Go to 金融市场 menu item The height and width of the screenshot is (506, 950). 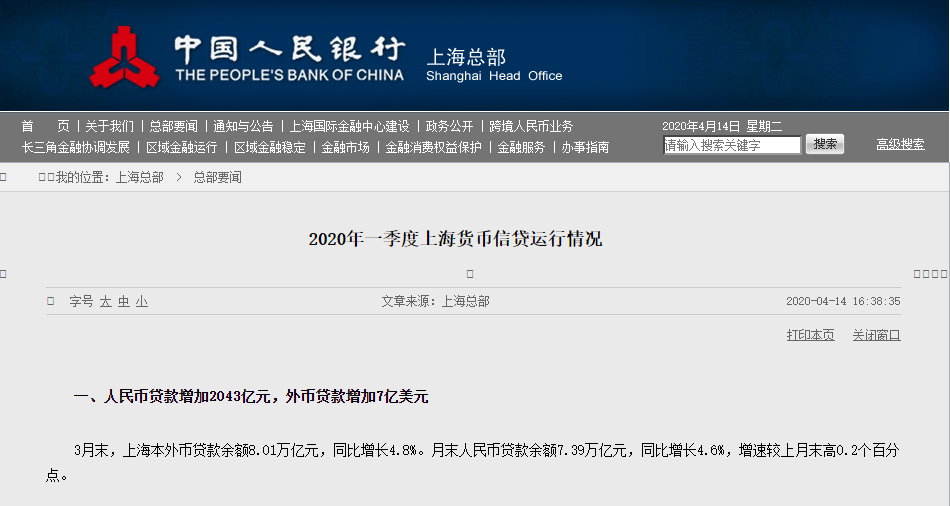[x=345, y=147]
